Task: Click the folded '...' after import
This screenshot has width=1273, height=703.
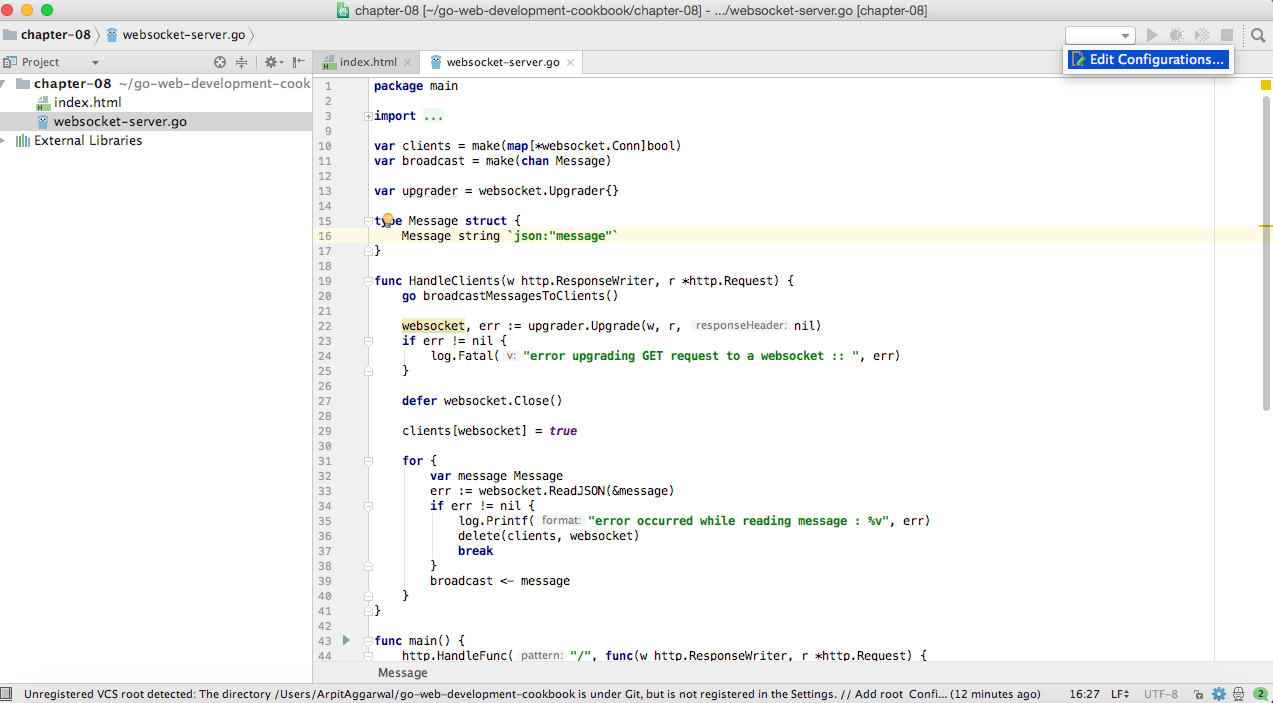Action: point(434,116)
